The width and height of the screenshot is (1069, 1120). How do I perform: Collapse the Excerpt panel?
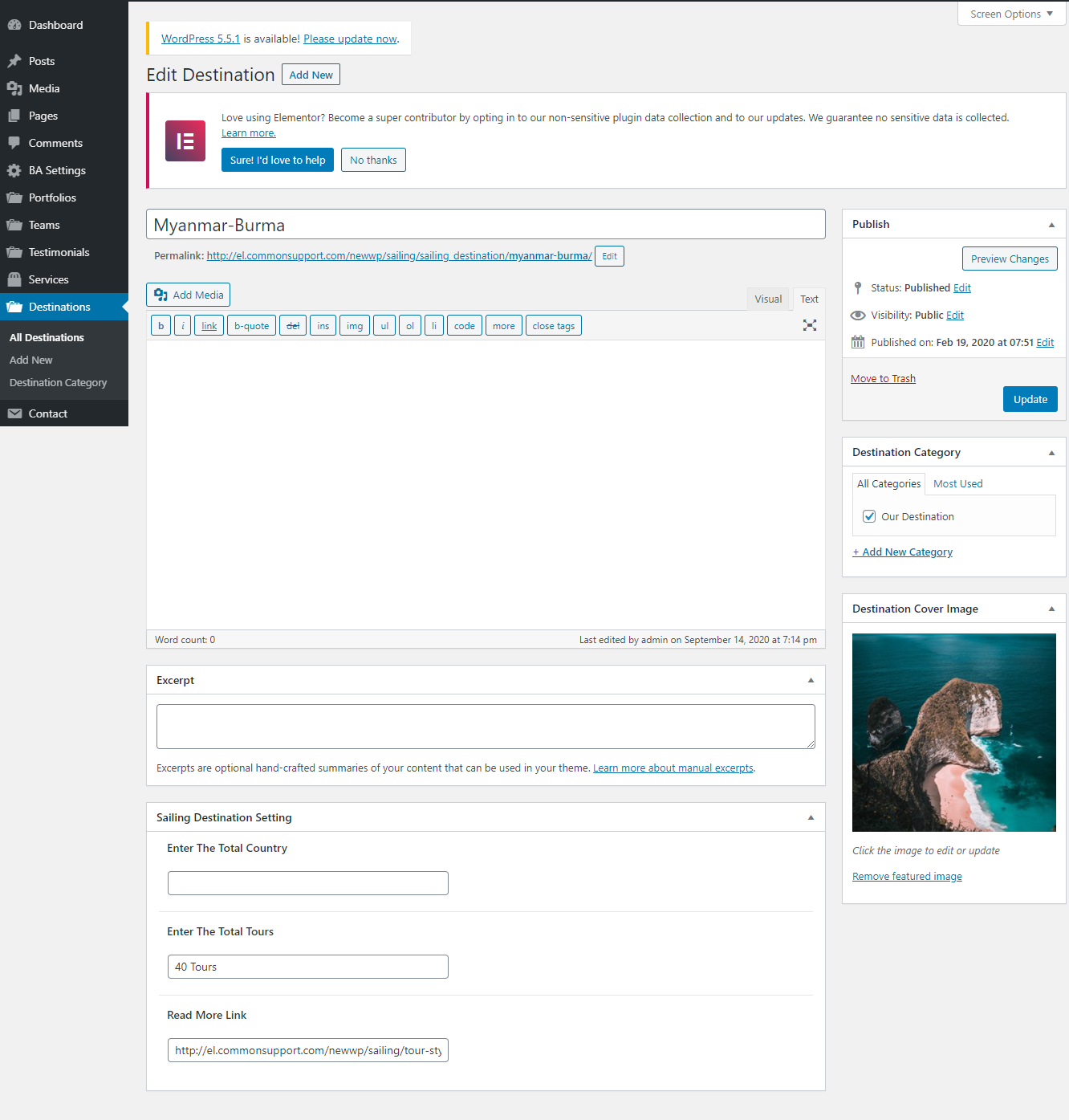[x=811, y=680]
